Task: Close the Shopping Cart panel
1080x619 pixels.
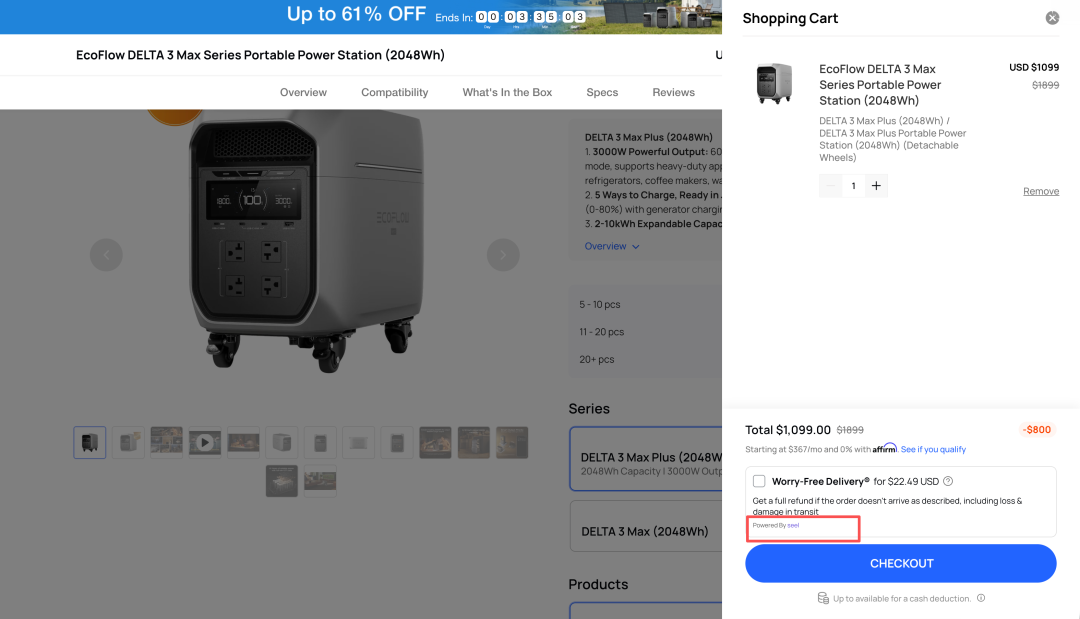Action: tap(1052, 18)
